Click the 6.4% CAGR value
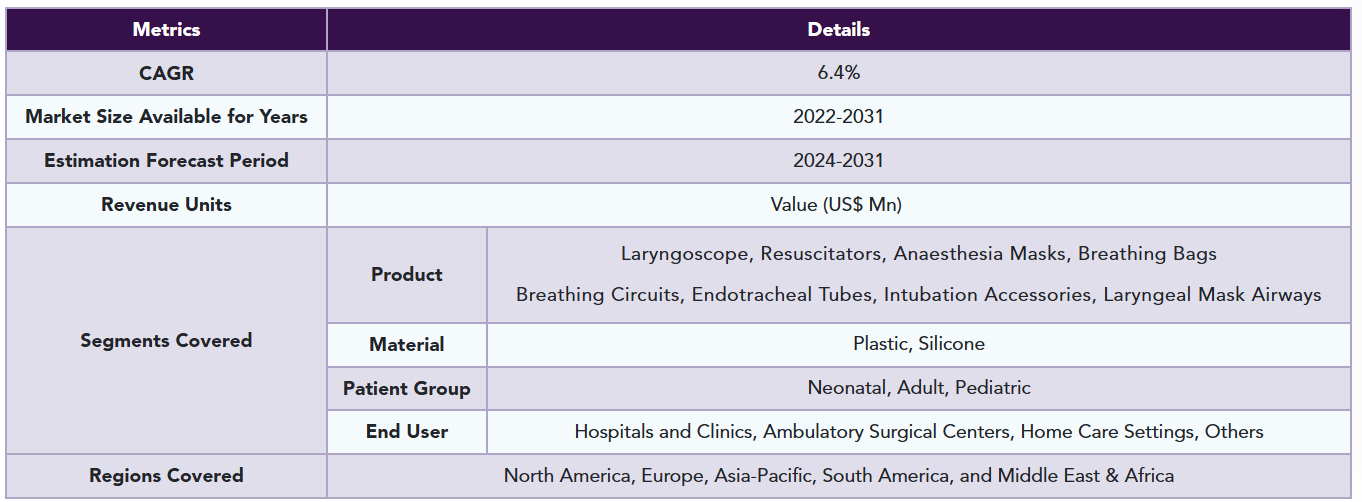 (838, 73)
